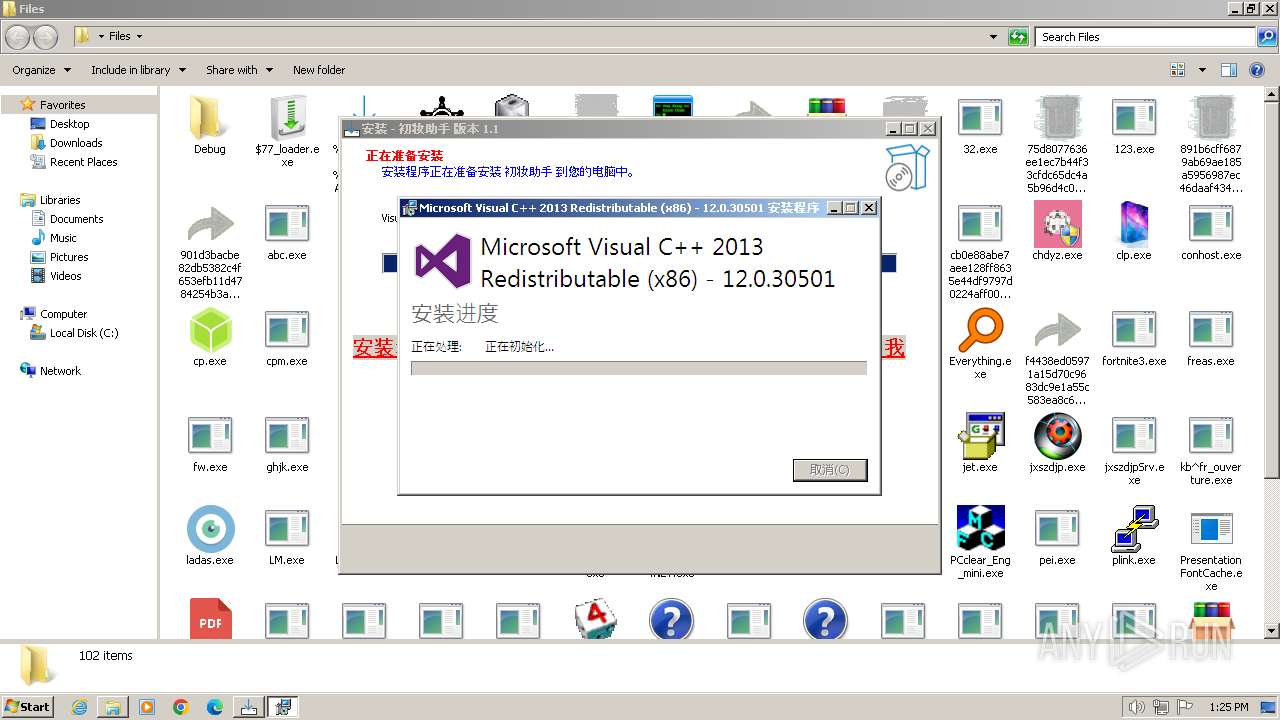Select the 32.exe file icon
1280x720 pixels.
[980, 118]
